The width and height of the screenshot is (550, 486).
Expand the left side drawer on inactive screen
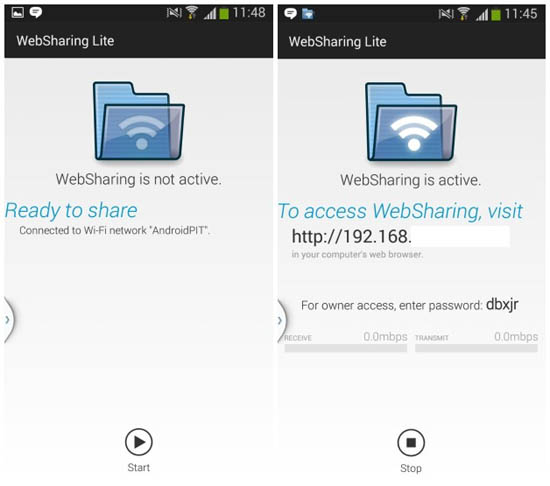click(x=8, y=319)
